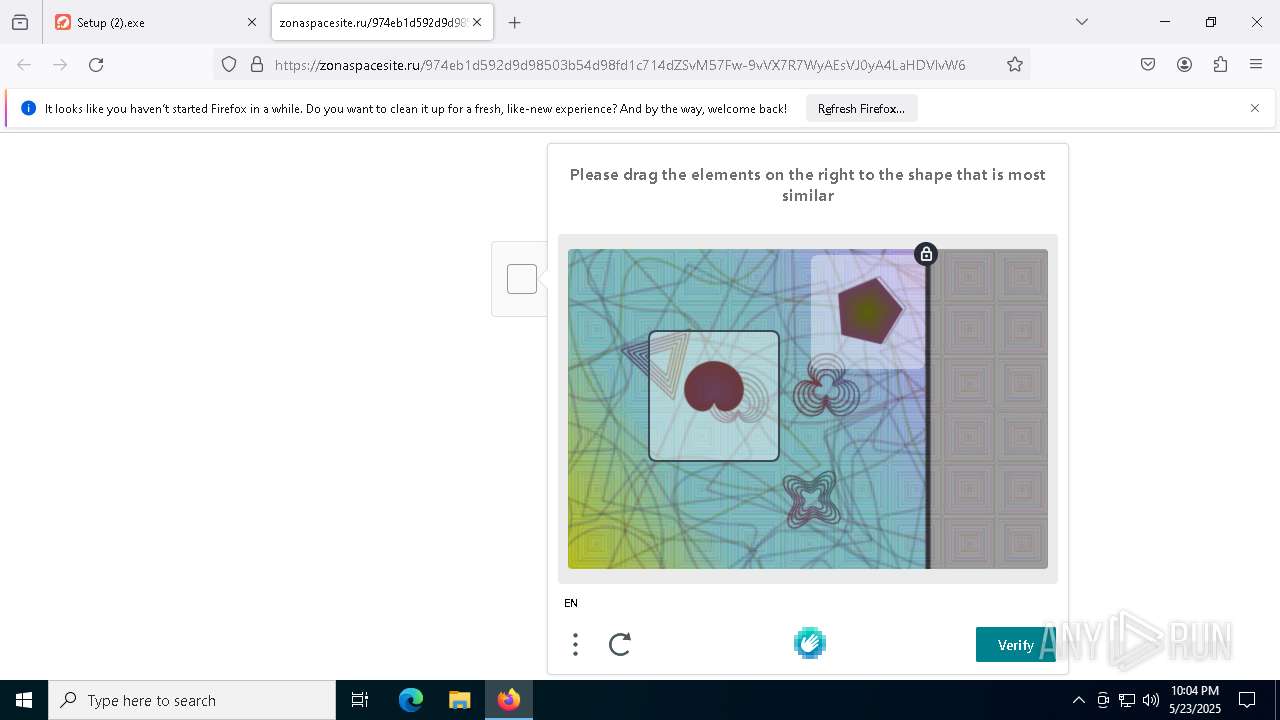The image size is (1280, 720).
Task: Click the dark red heart shape
Action: pyautogui.click(x=714, y=388)
